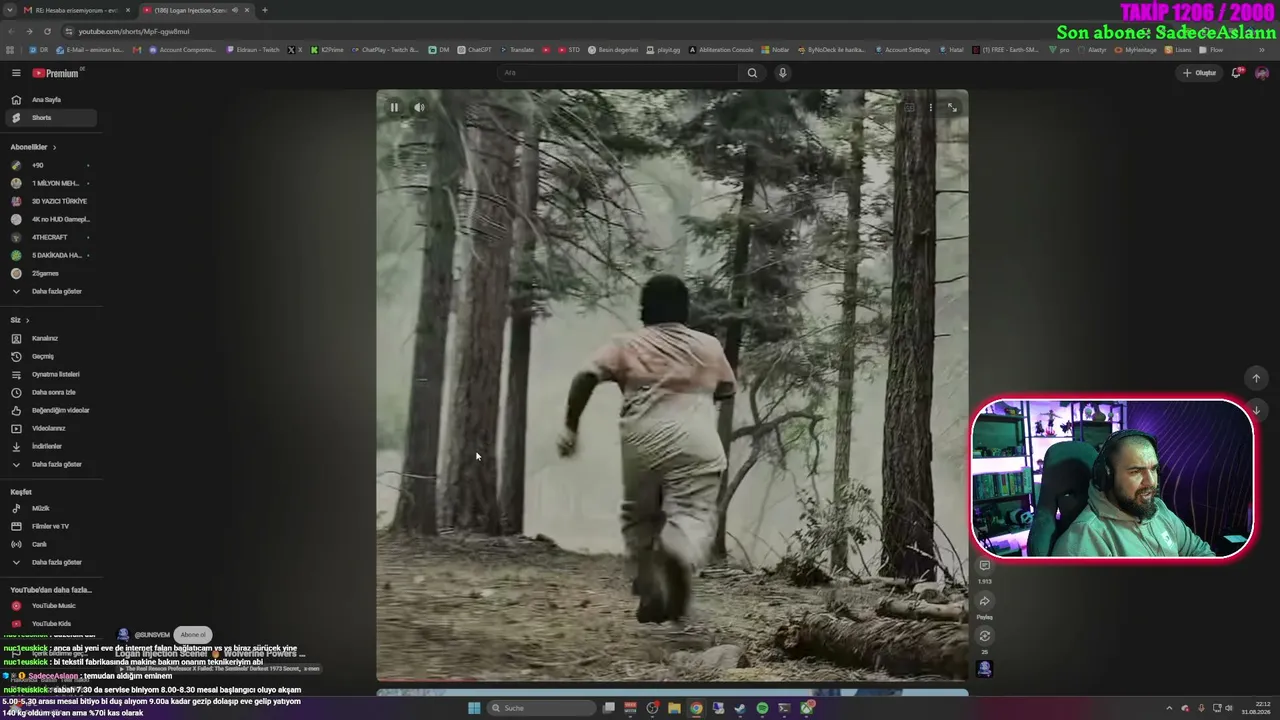Show hidden system tray icons
The width and height of the screenshot is (1280, 720).
tap(1169, 708)
